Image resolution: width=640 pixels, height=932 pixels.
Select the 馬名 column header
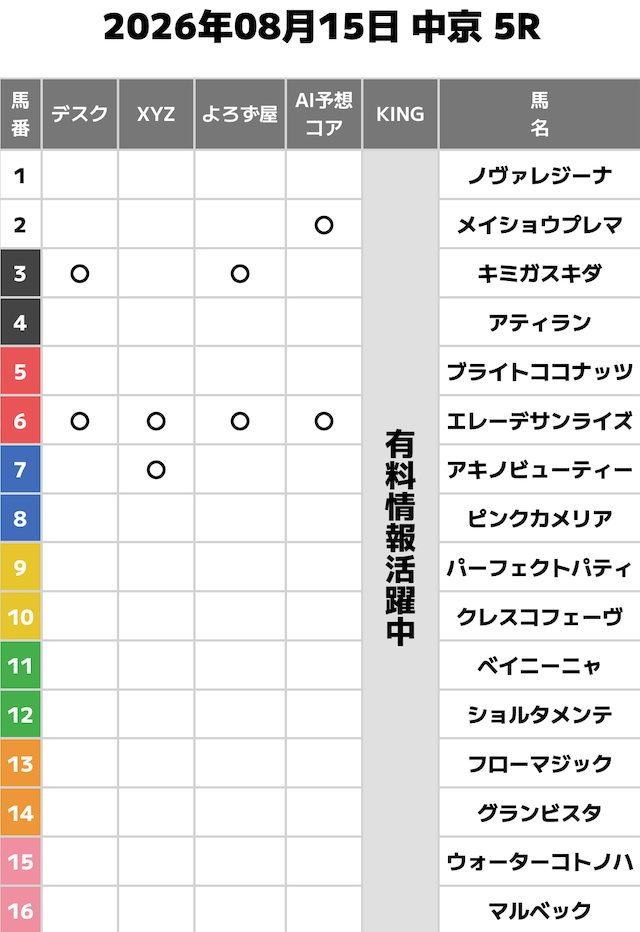(540, 114)
